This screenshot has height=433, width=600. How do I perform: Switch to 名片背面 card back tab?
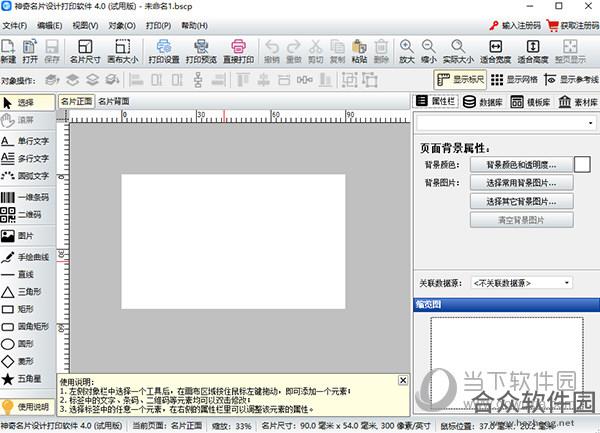[x=114, y=101]
